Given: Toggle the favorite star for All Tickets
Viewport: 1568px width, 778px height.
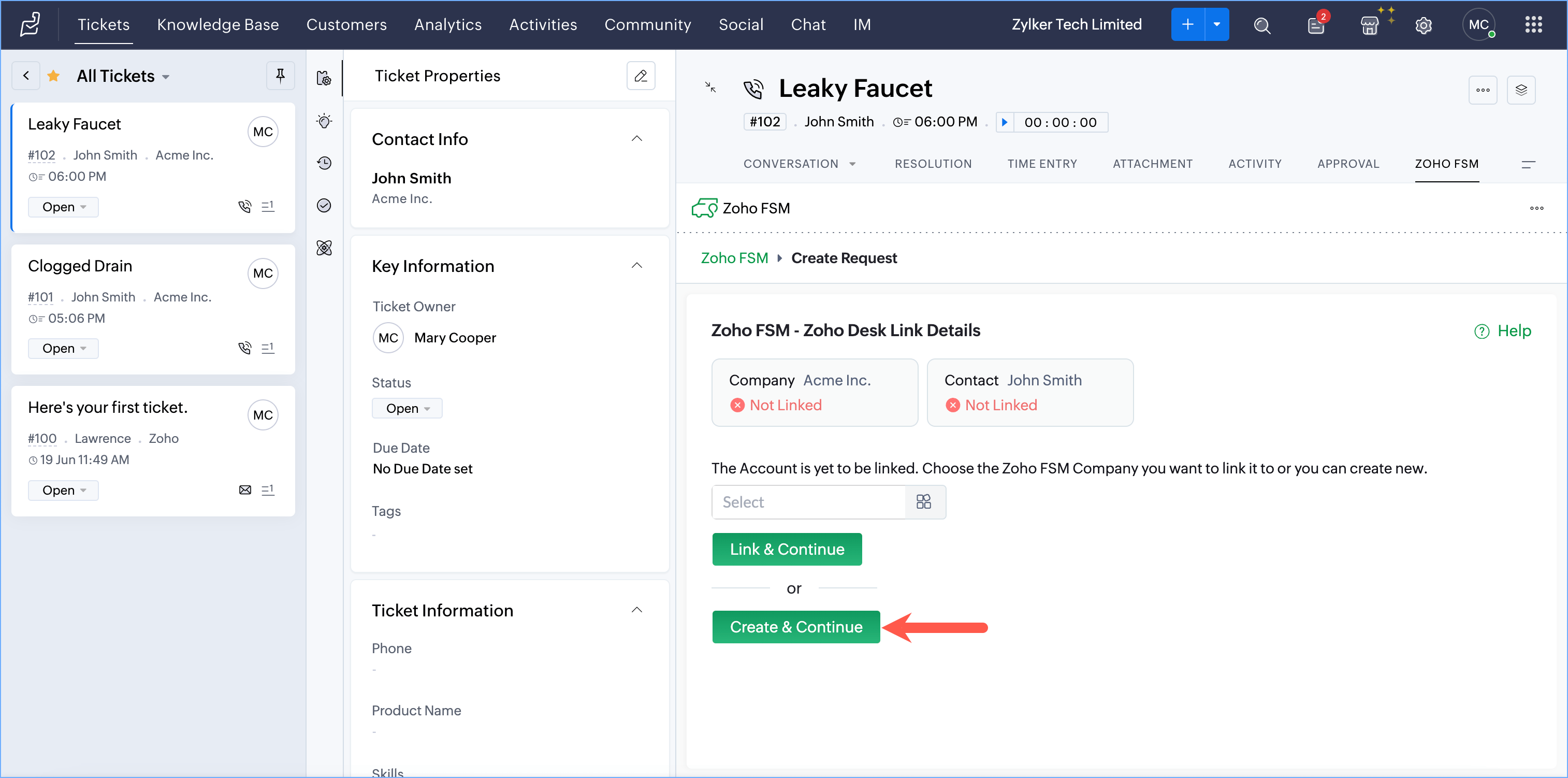Looking at the screenshot, I should (53, 76).
